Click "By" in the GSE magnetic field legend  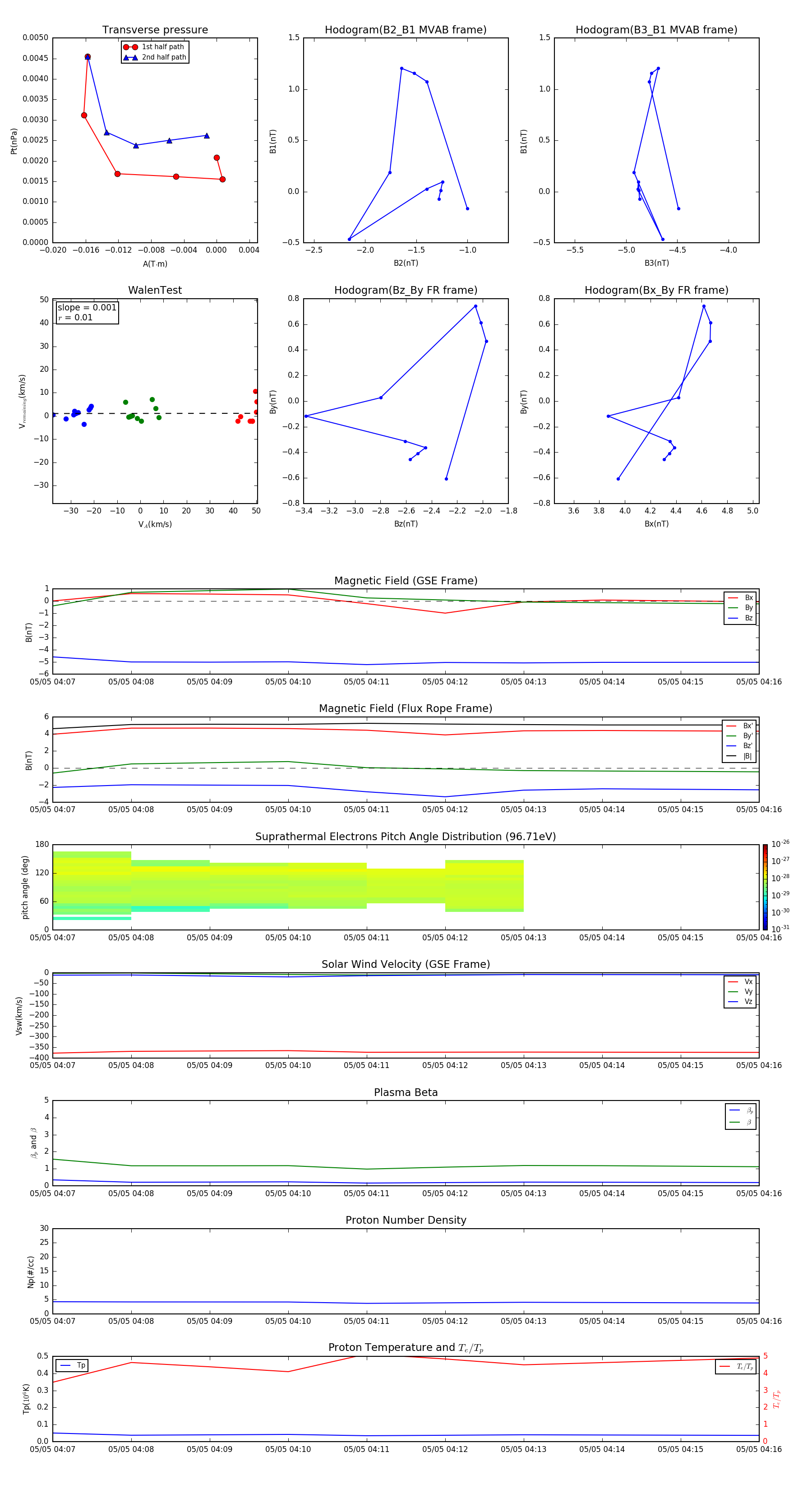741,607
